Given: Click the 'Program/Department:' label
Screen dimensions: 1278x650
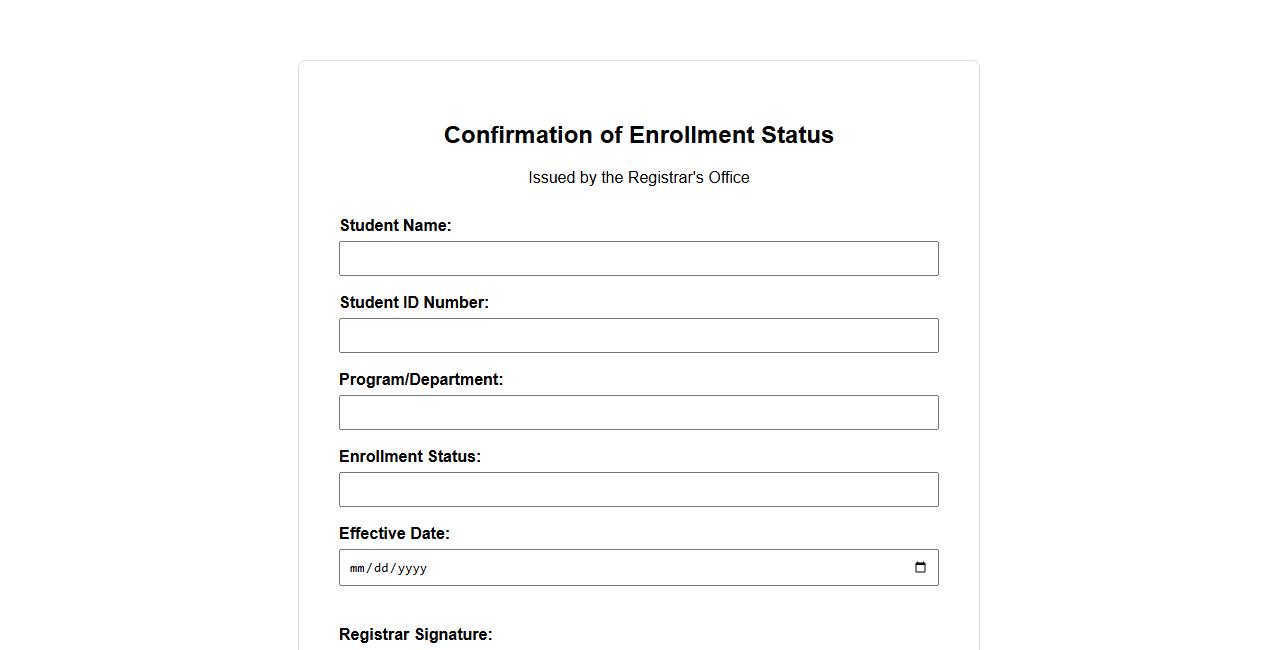Looking at the screenshot, I should point(421,380).
